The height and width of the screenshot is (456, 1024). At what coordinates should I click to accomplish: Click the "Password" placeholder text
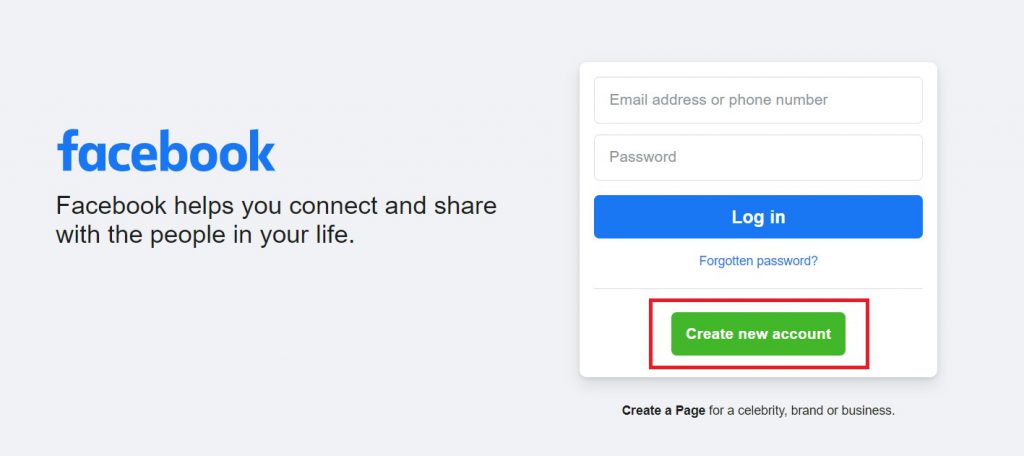[643, 157]
